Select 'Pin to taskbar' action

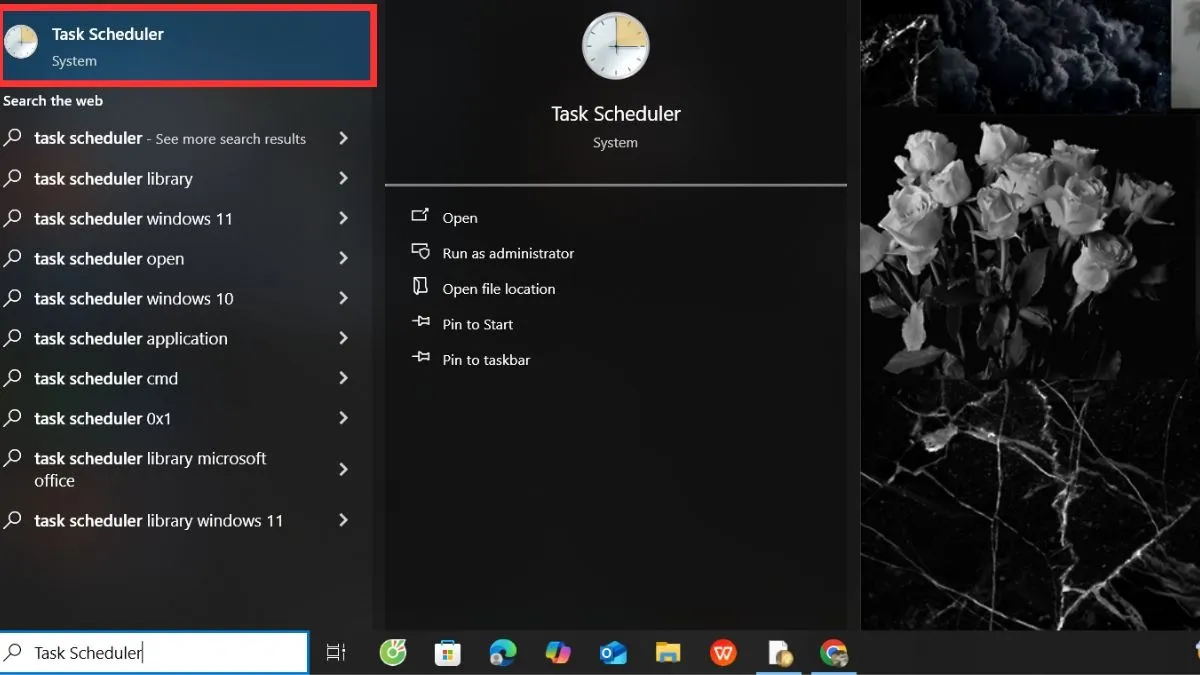coord(486,359)
